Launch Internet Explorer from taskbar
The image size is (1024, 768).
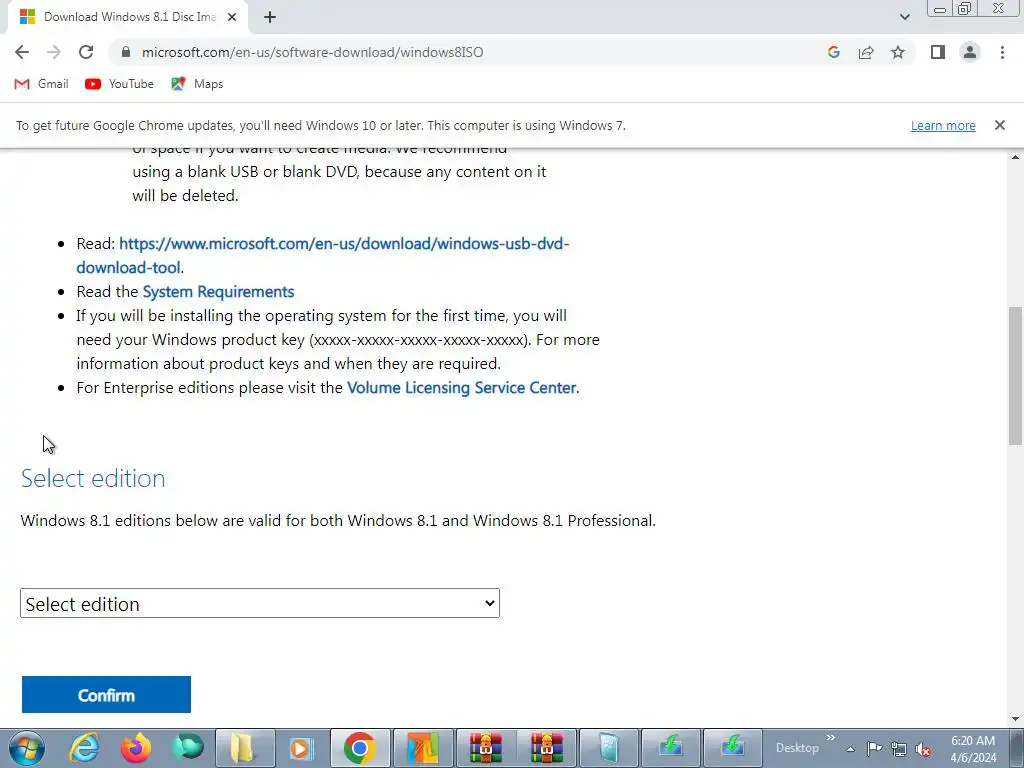85,748
